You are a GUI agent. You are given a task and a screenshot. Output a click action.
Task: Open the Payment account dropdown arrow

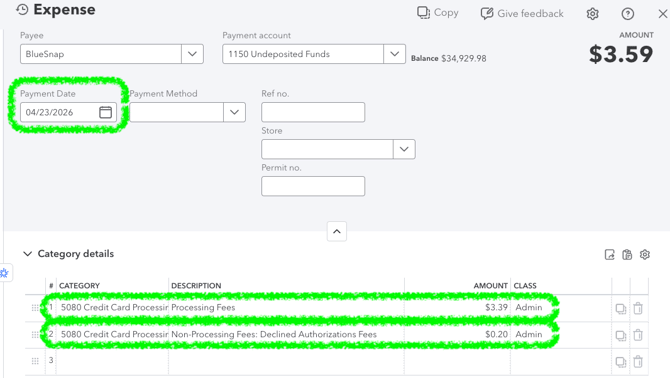pos(394,54)
